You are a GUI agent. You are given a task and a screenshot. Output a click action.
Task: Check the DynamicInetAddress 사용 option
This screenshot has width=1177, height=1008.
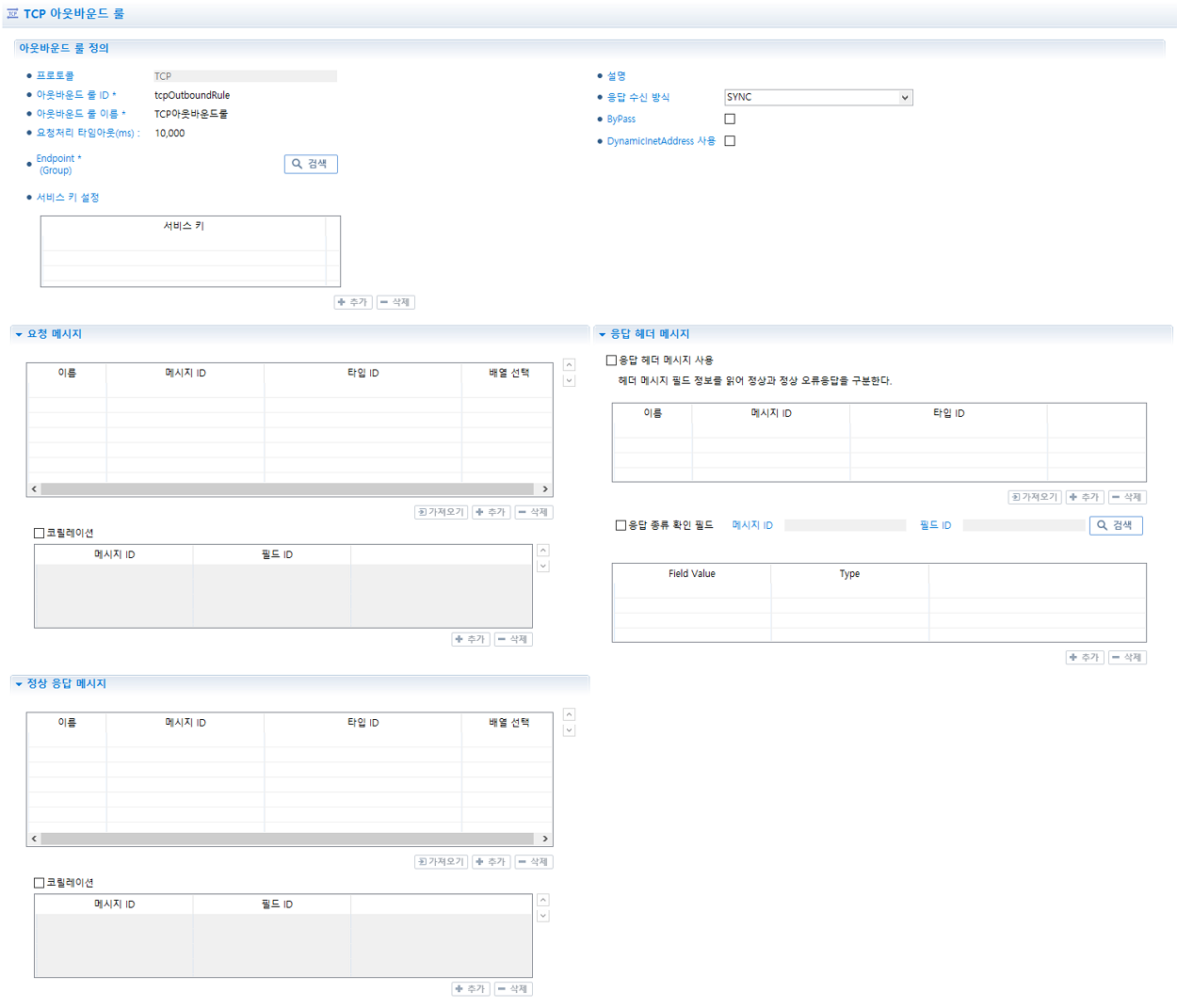click(730, 140)
